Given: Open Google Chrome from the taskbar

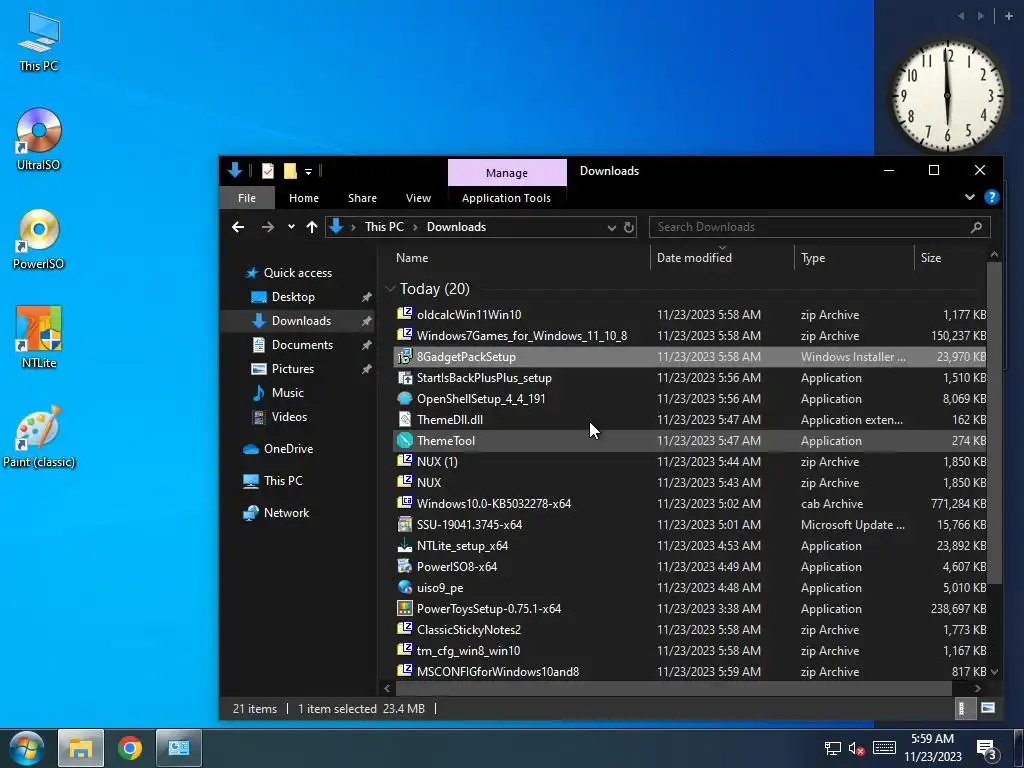Looking at the screenshot, I should (x=130, y=748).
